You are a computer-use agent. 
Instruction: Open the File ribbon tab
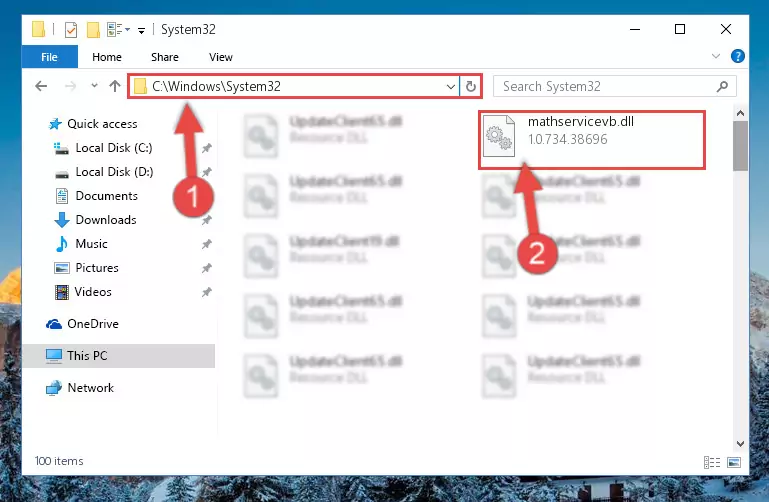coord(50,57)
